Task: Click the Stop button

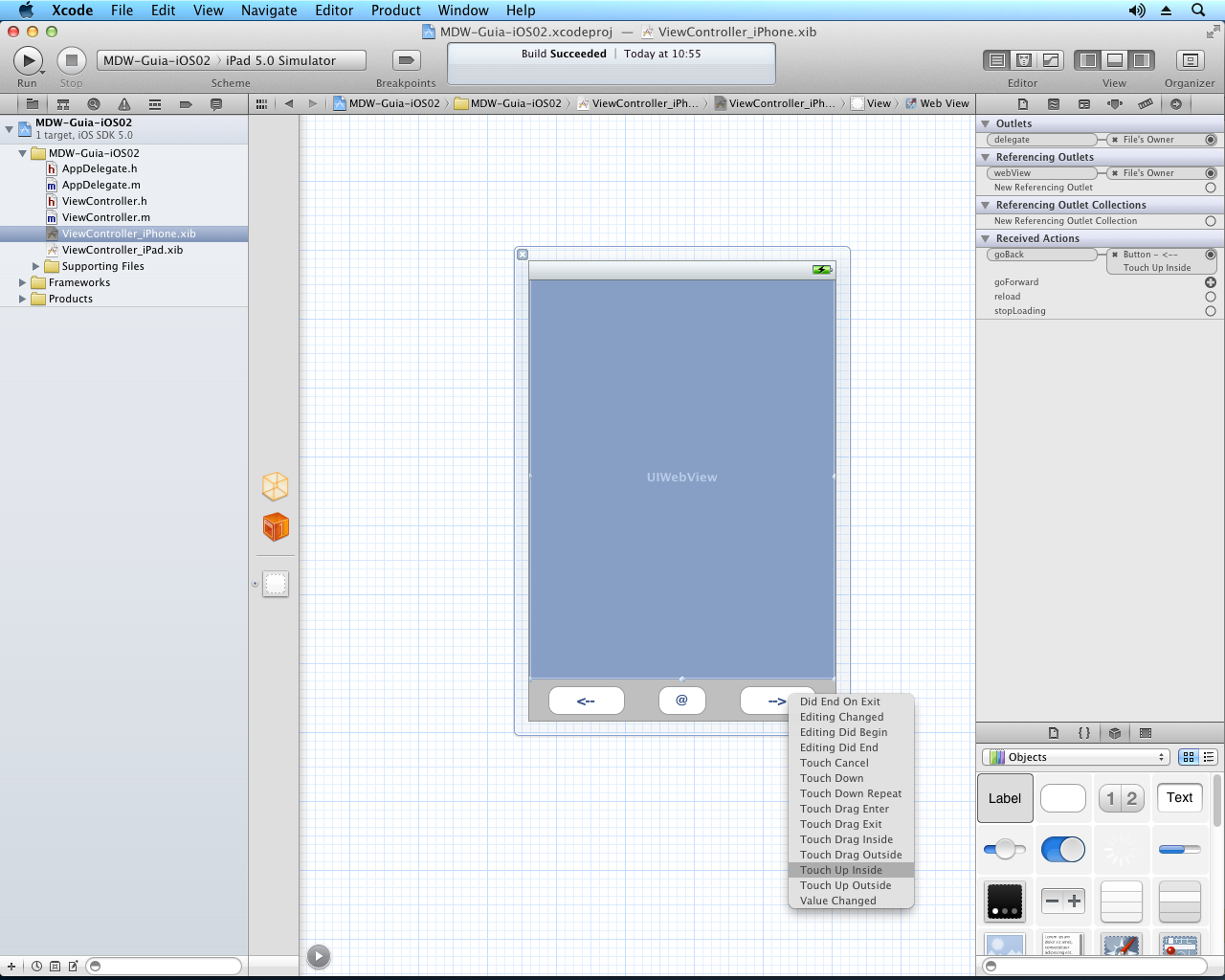Action: 71,60
